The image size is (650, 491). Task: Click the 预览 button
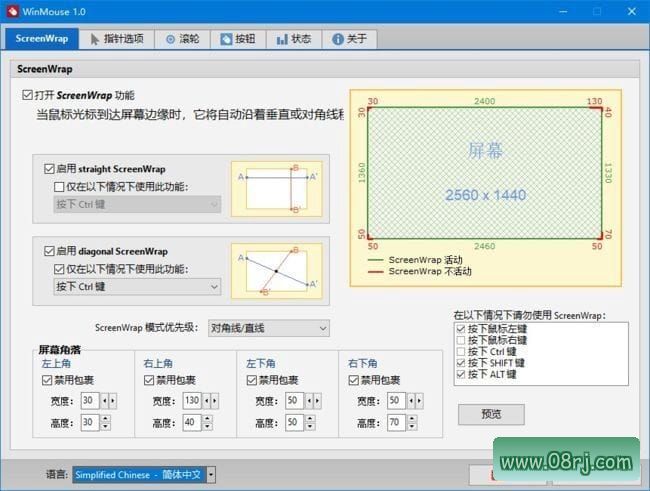(491, 414)
